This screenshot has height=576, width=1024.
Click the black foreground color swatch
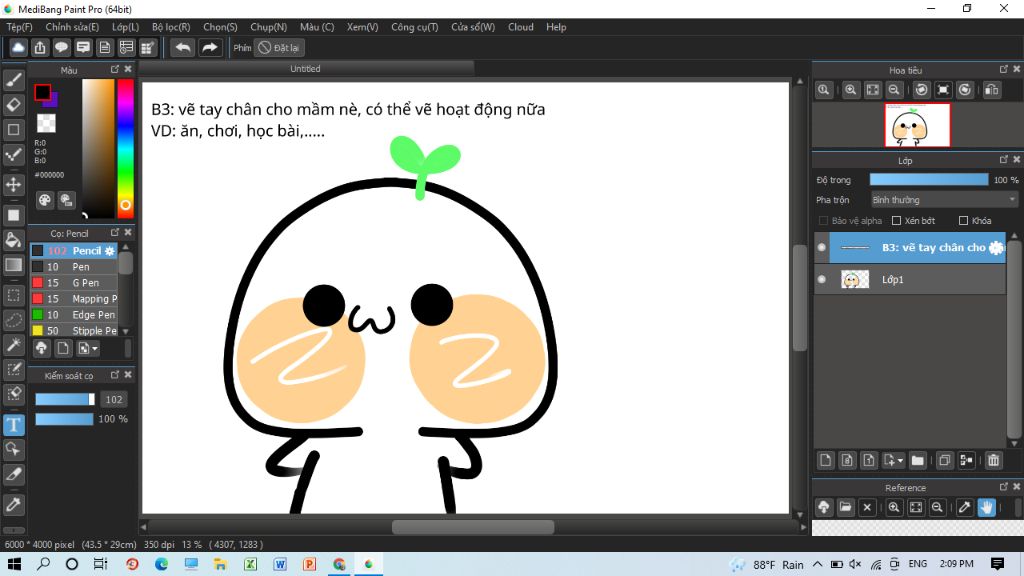[42, 92]
